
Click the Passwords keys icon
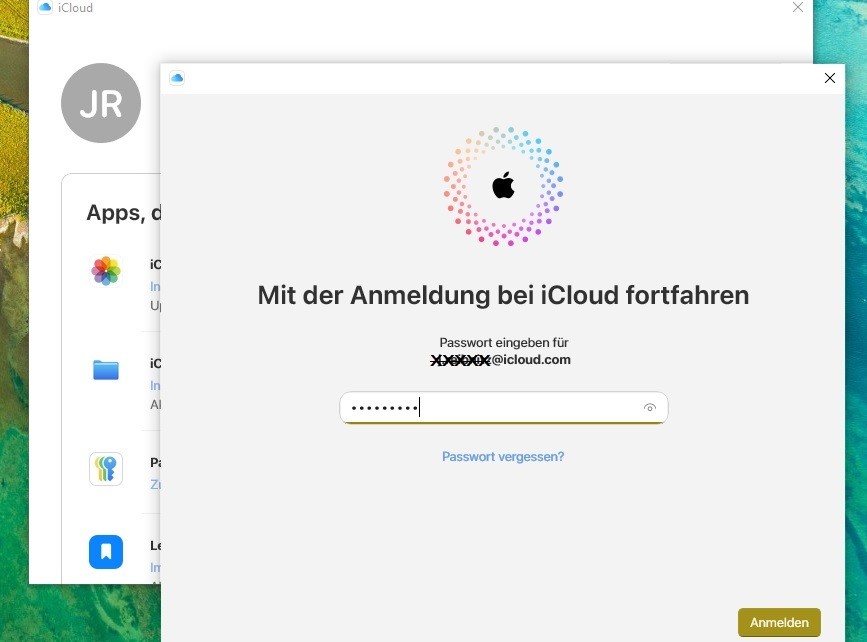pyautogui.click(x=106, y=469)
